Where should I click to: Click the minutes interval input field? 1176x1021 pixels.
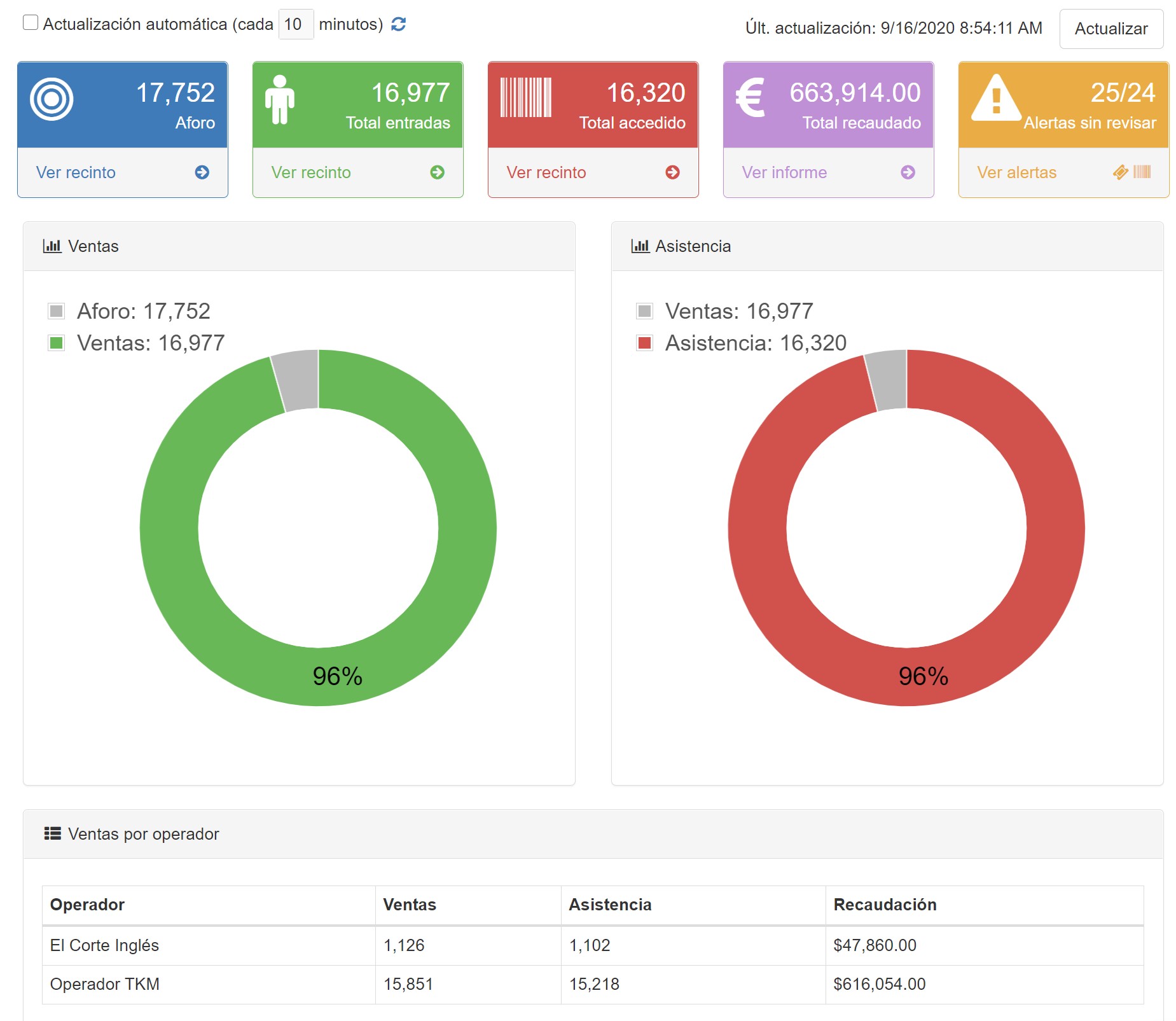coord(296,24)
